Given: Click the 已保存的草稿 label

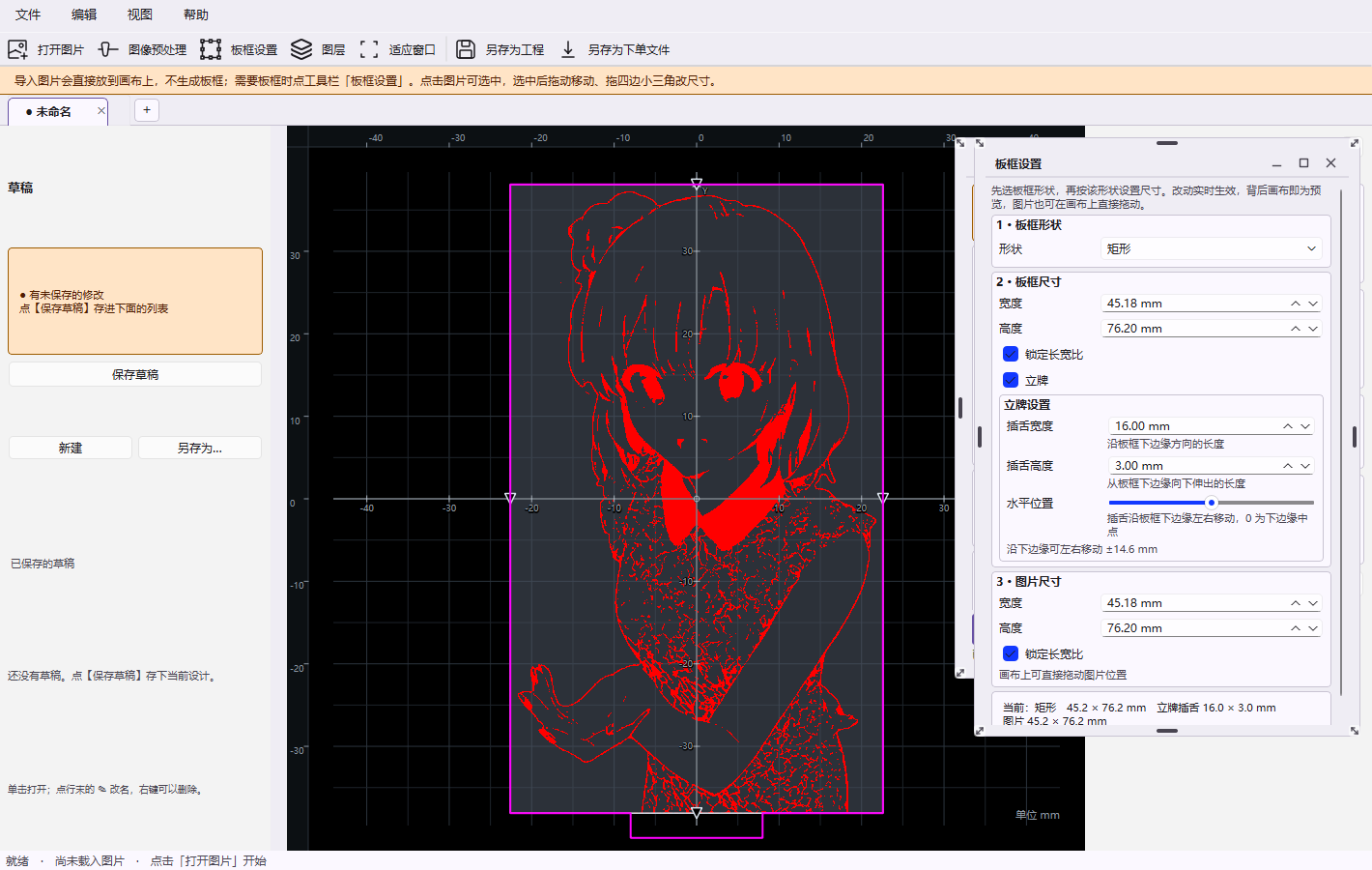Looking at the screenshot, I should 43,564.
